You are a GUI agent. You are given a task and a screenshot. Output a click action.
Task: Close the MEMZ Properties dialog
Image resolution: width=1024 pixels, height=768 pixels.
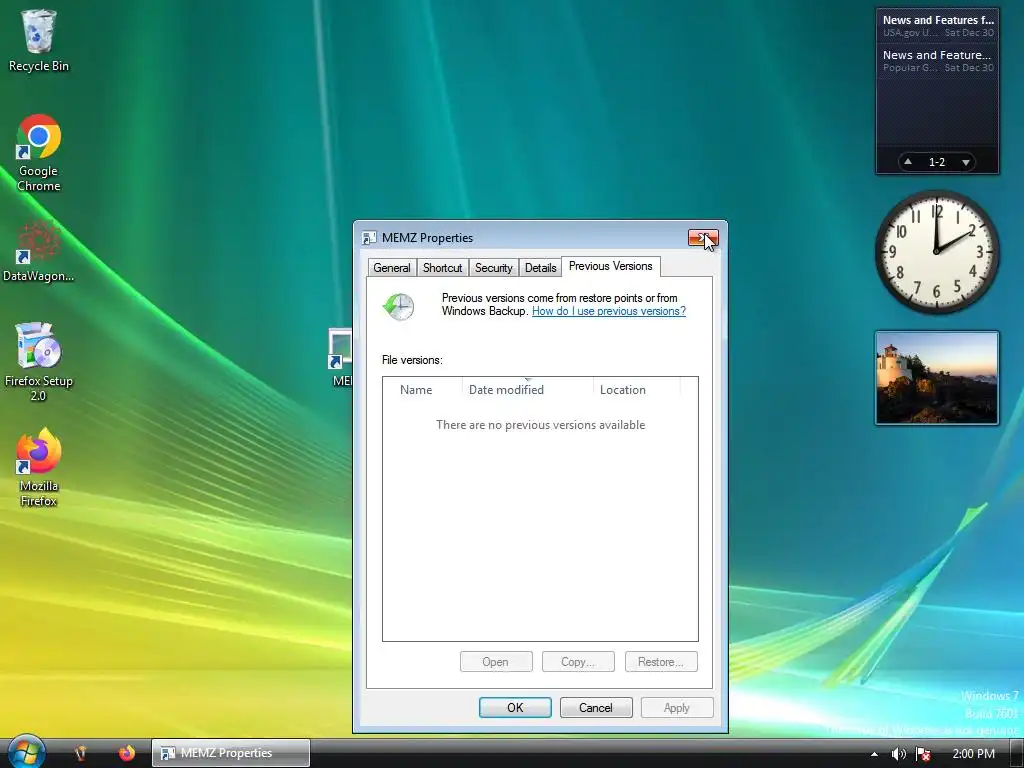(x=703, y=238)
